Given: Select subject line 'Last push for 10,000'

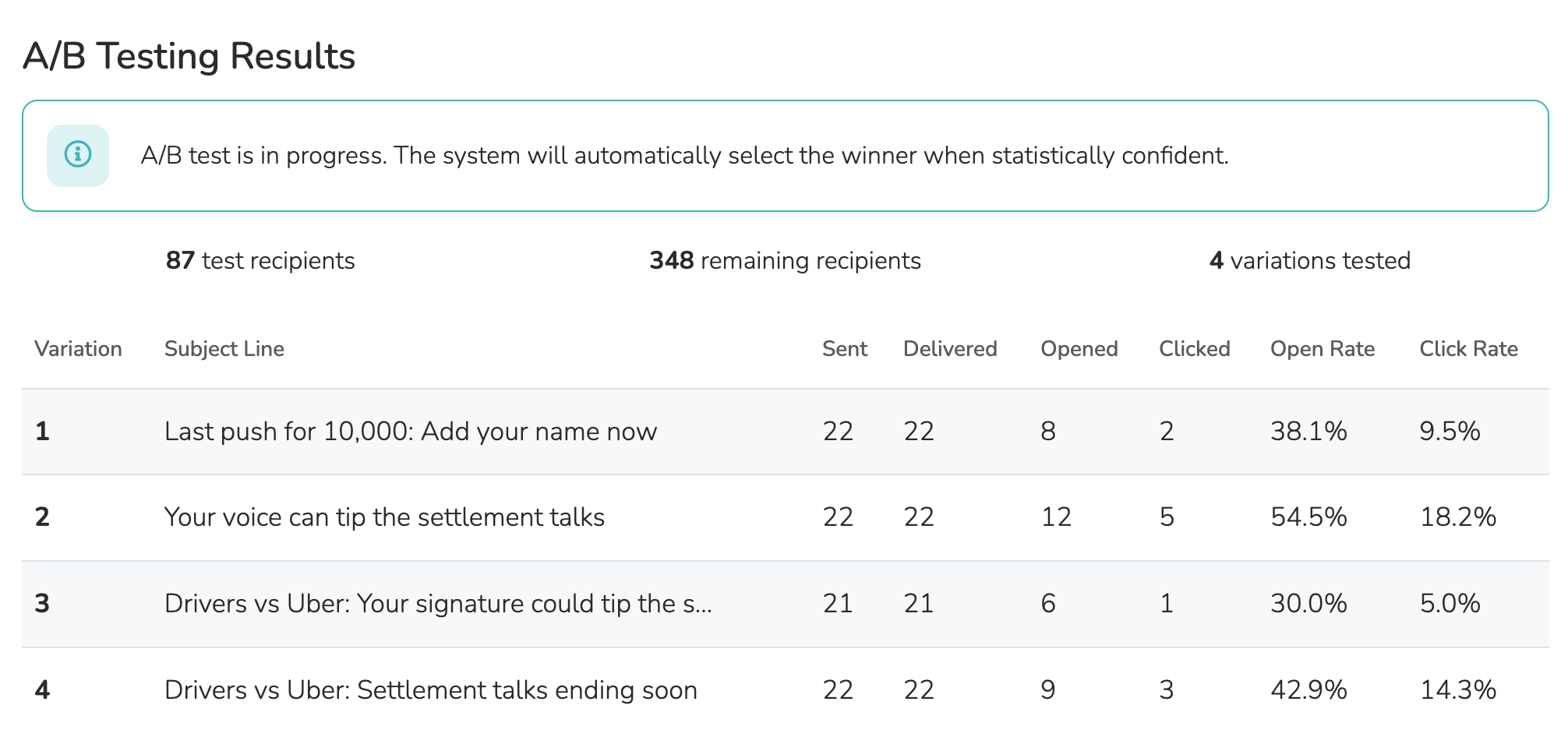Looking at the screenshot, I should (x=411, y=432).
